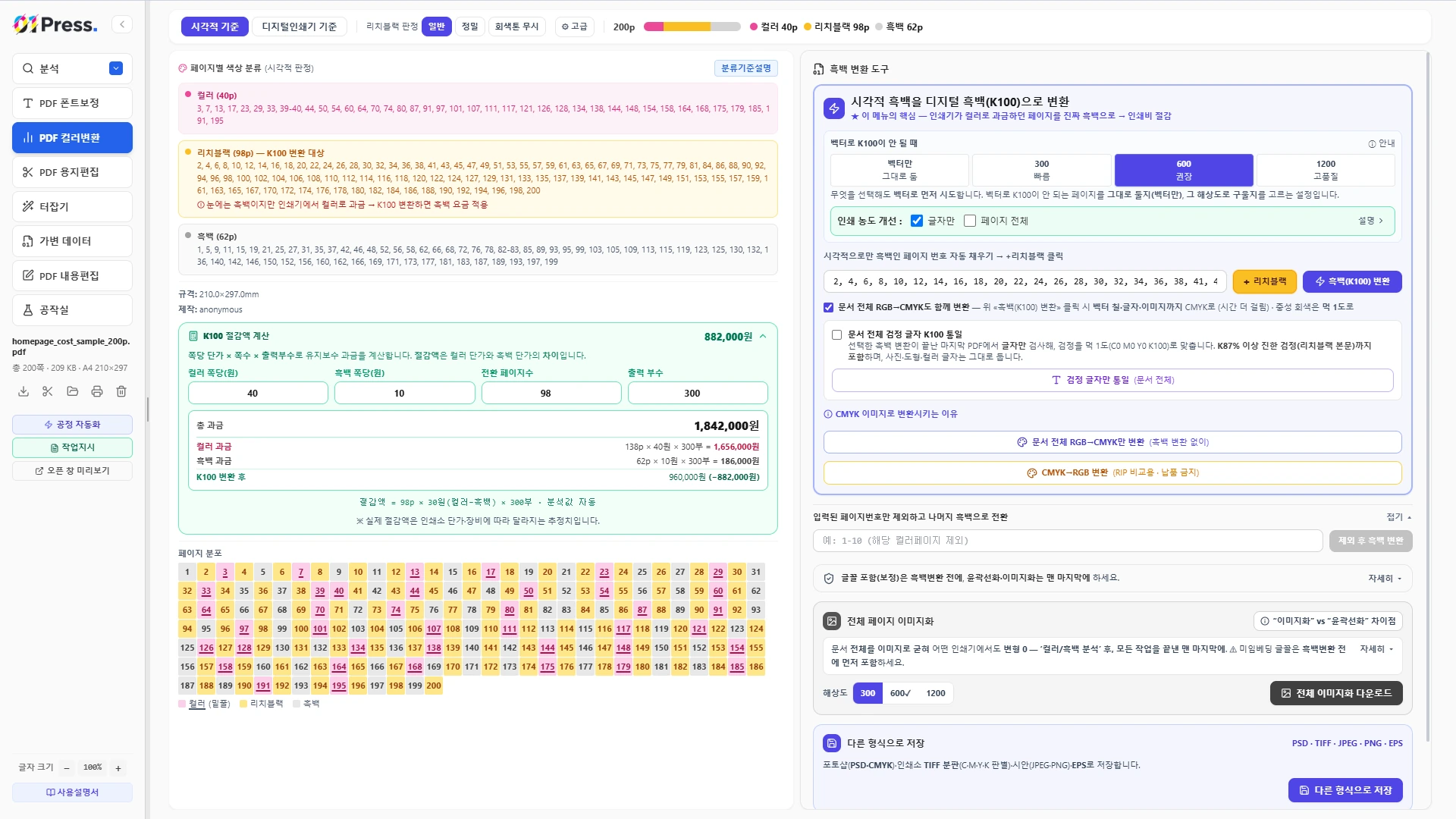This screenshot has width=1456, height=819.
Task: Click the download icon under the file name
Action: [x=24, y=391]
